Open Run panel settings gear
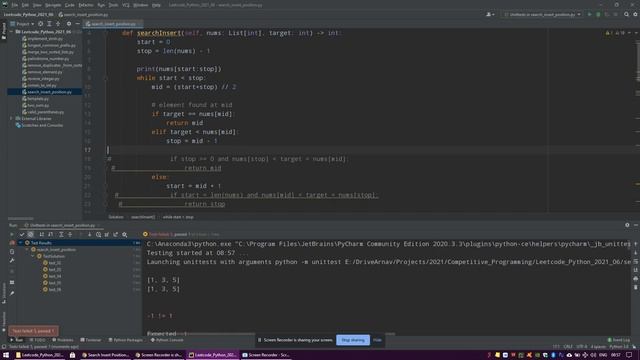Image resolution: width=640 pixels, height=360 pixels. coord(627,225)
